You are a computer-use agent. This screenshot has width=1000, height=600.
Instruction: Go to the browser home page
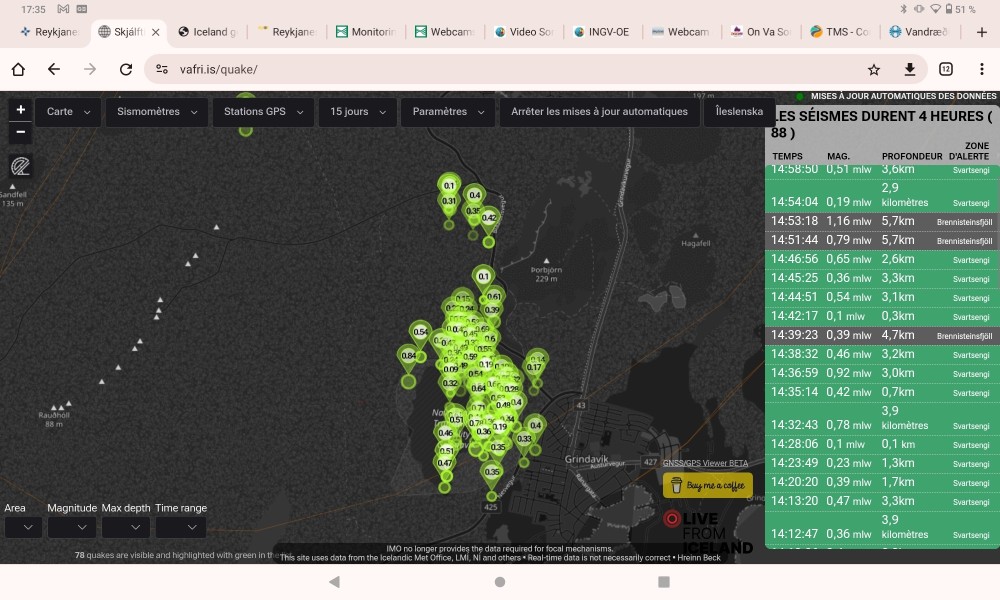pyautogui.click(x=18, y=70)
